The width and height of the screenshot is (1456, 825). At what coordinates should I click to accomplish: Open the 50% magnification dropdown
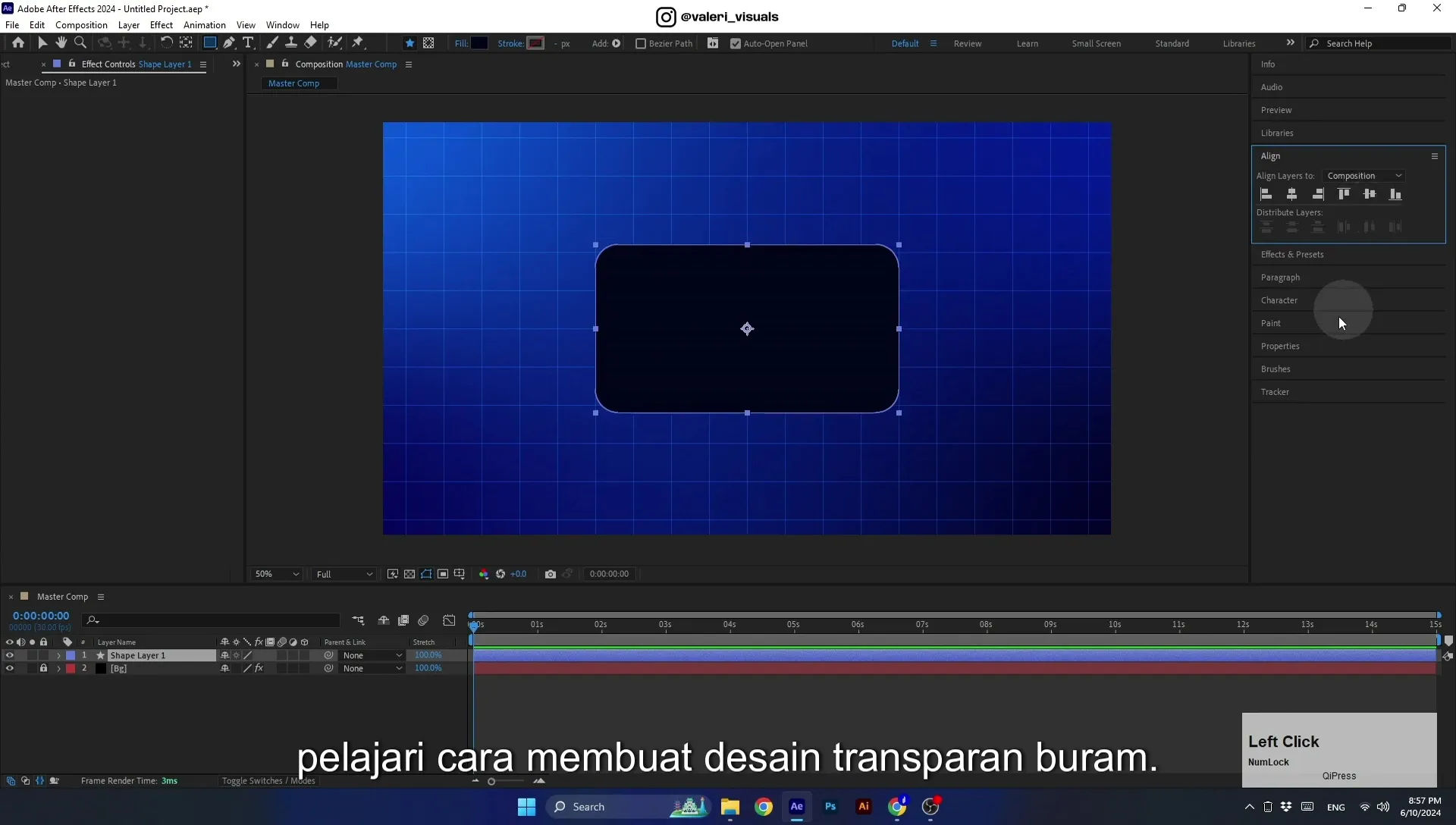pos(277,574)
